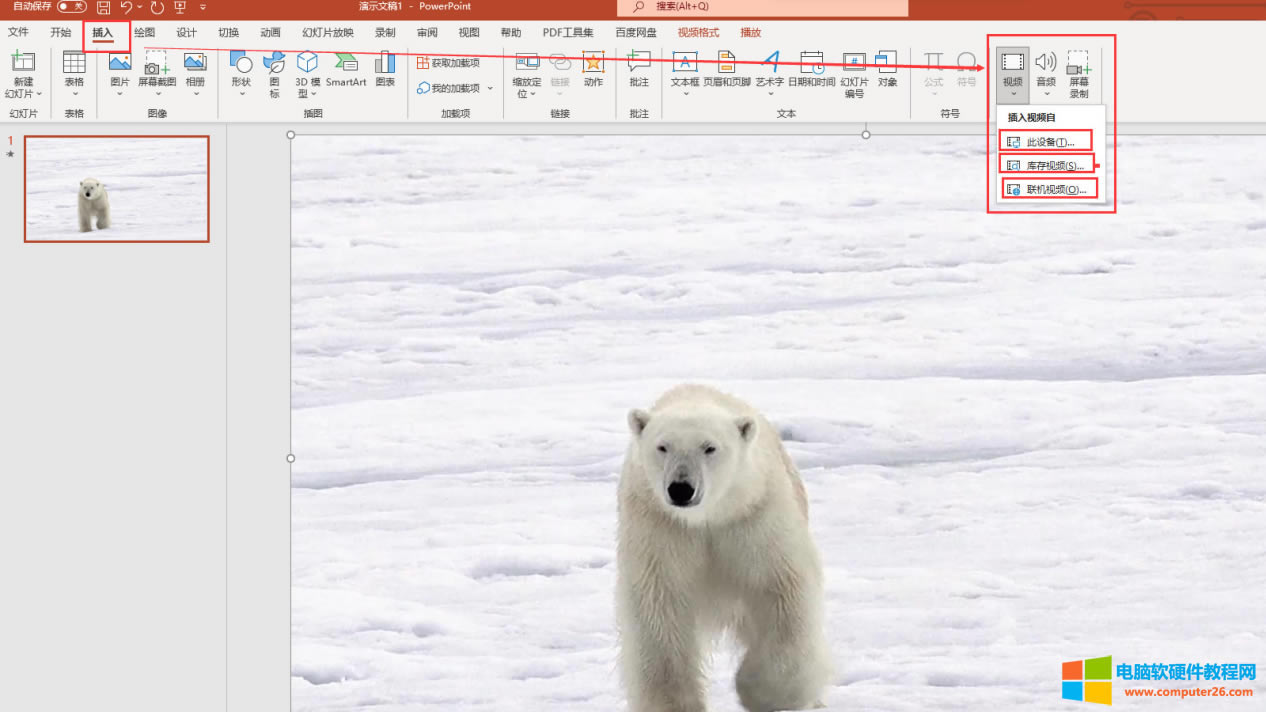Insert a SmartArt graphic
The height and width of the screenshot is (712, 1266).
coord(346,63)
